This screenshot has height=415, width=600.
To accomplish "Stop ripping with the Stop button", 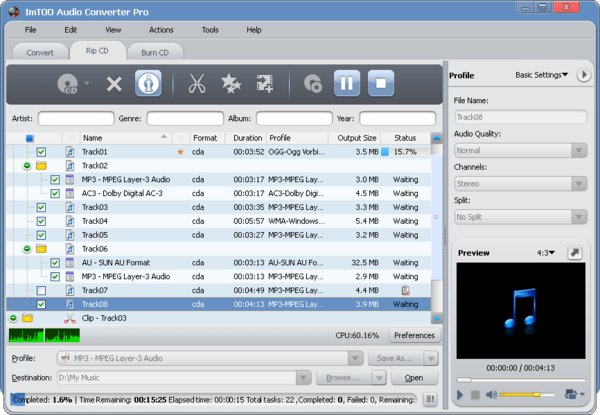I will (380, 83).
